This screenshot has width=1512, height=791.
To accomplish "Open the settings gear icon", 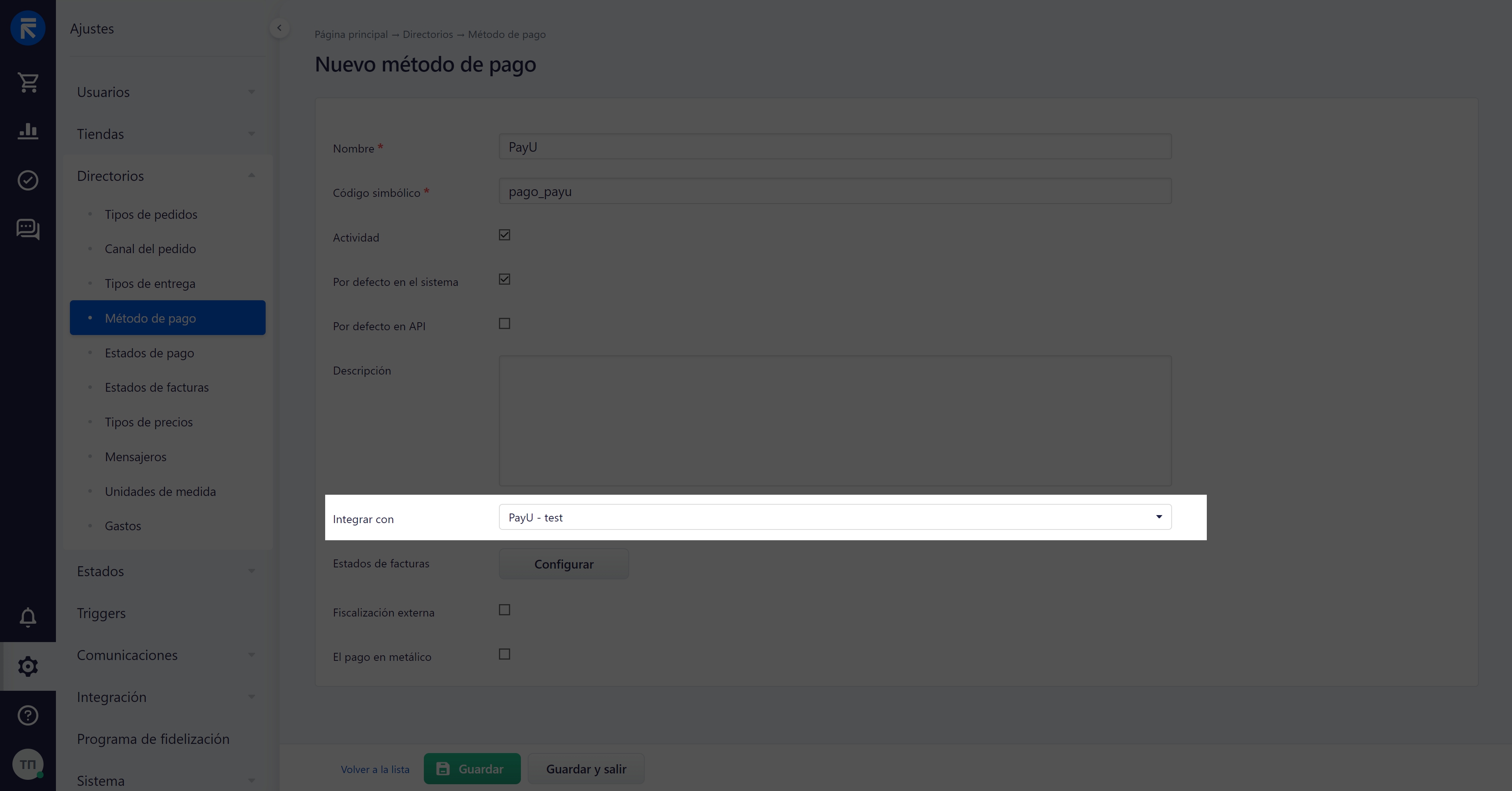I will pyautogui.click(x=28, y=666).
